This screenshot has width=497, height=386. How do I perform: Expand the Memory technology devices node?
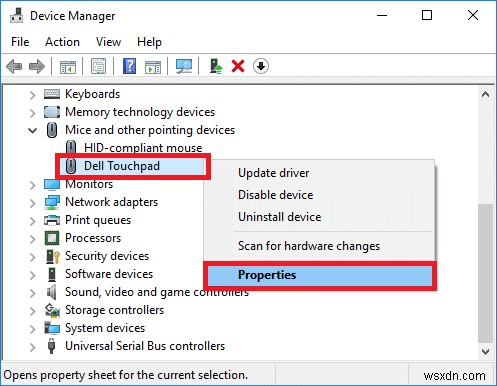click(32, 113)
